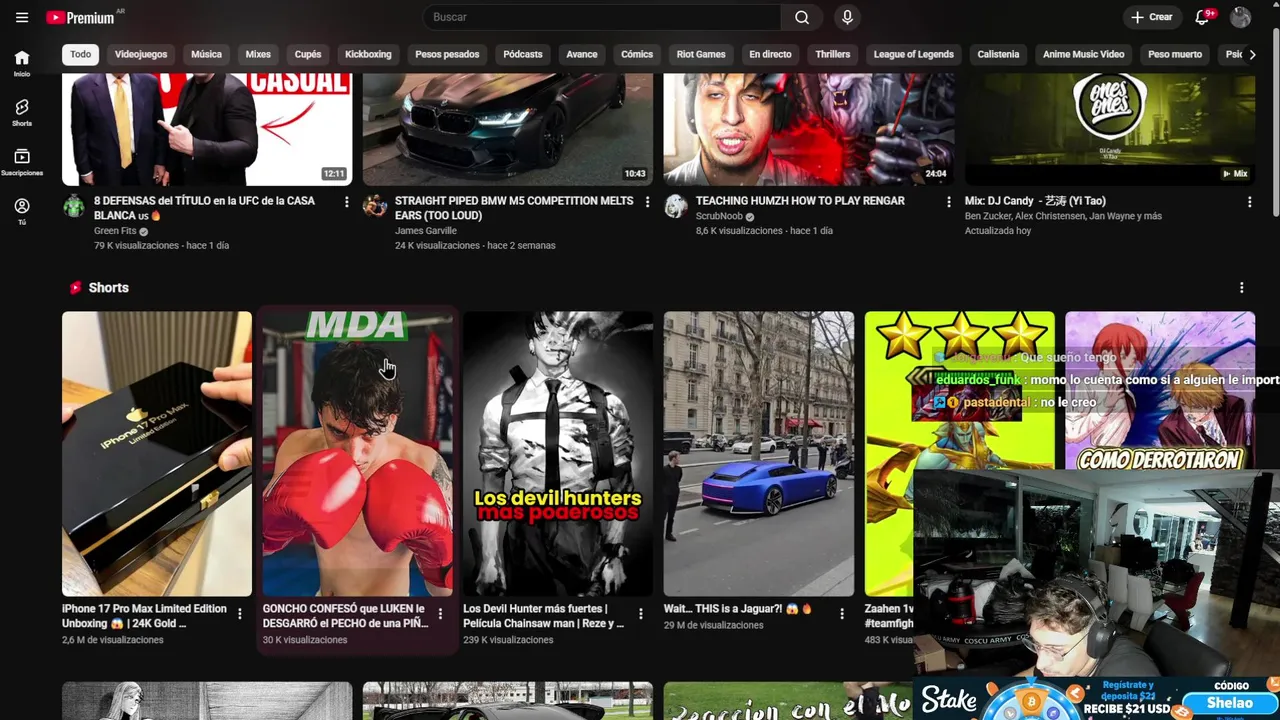Select the Anime Music Video chip
1280x720 pixels.
(x=1084, y=54)
